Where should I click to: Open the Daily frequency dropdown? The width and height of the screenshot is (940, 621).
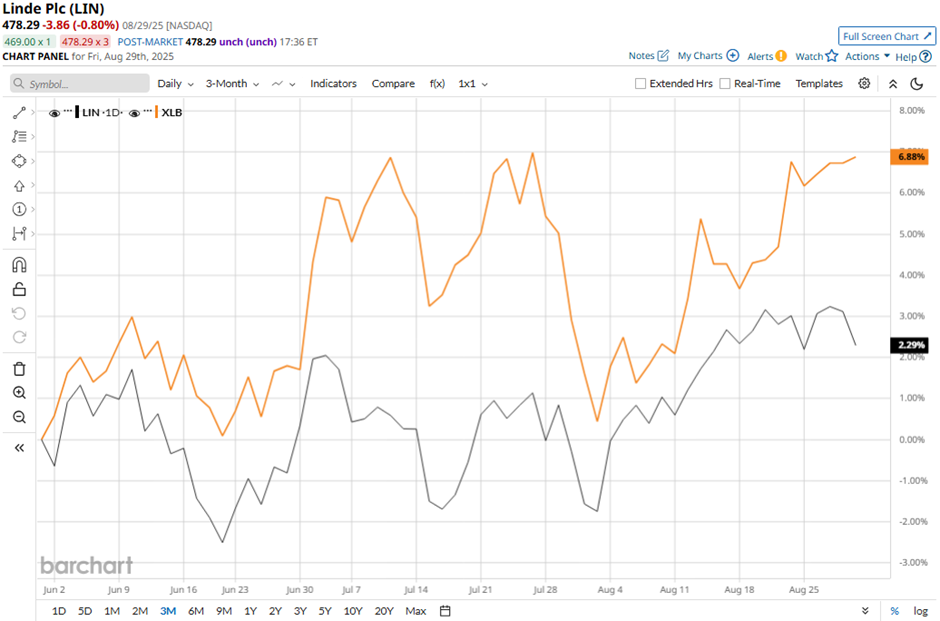point(175,83)
